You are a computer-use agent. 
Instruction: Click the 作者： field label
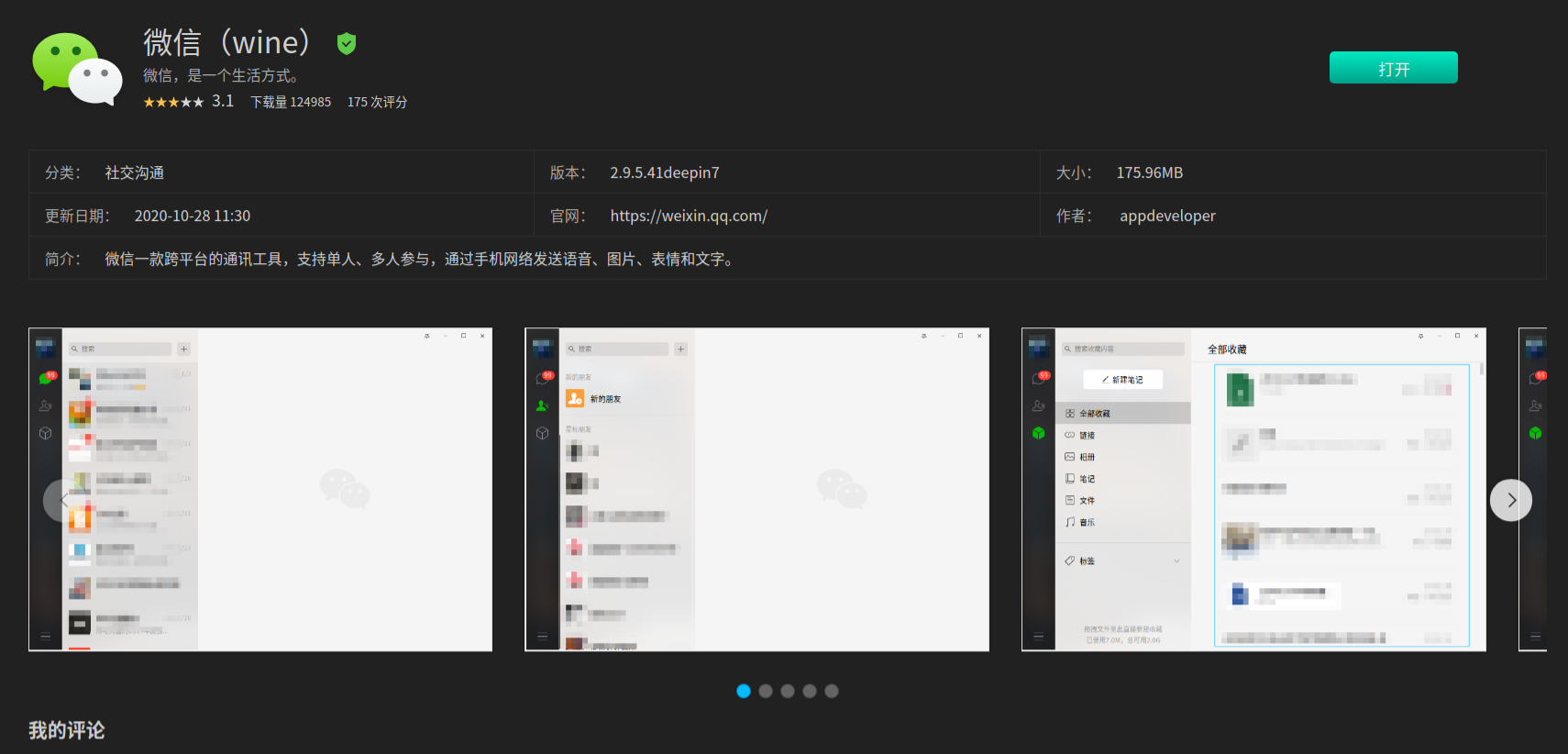coord(1075,216)
